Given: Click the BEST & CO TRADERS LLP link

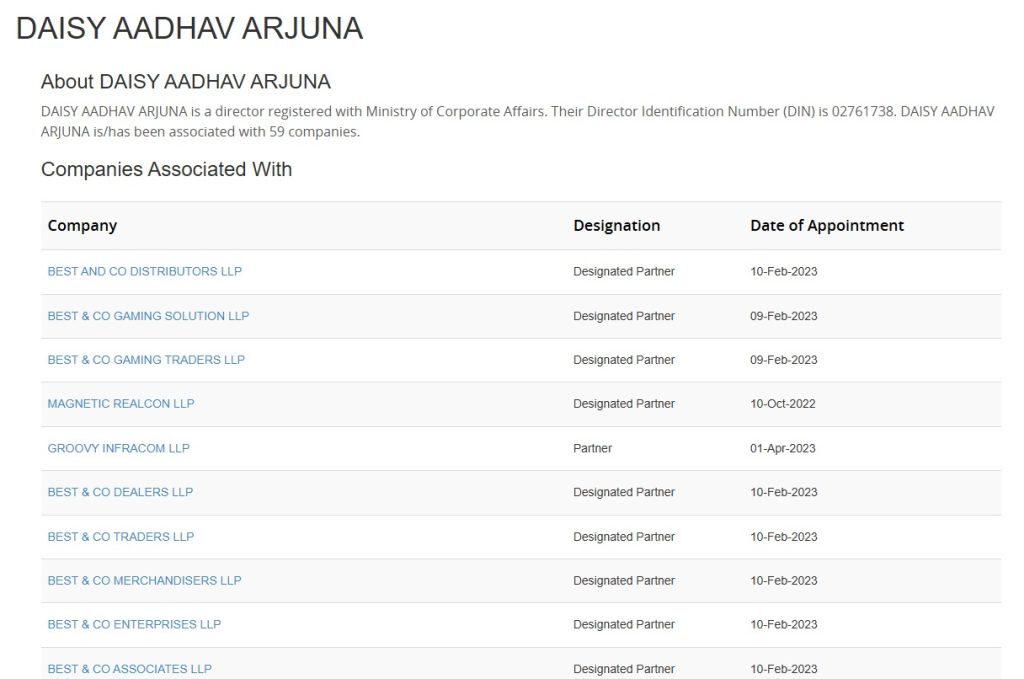Looking at the screenshot, I should tap(121, 536).
